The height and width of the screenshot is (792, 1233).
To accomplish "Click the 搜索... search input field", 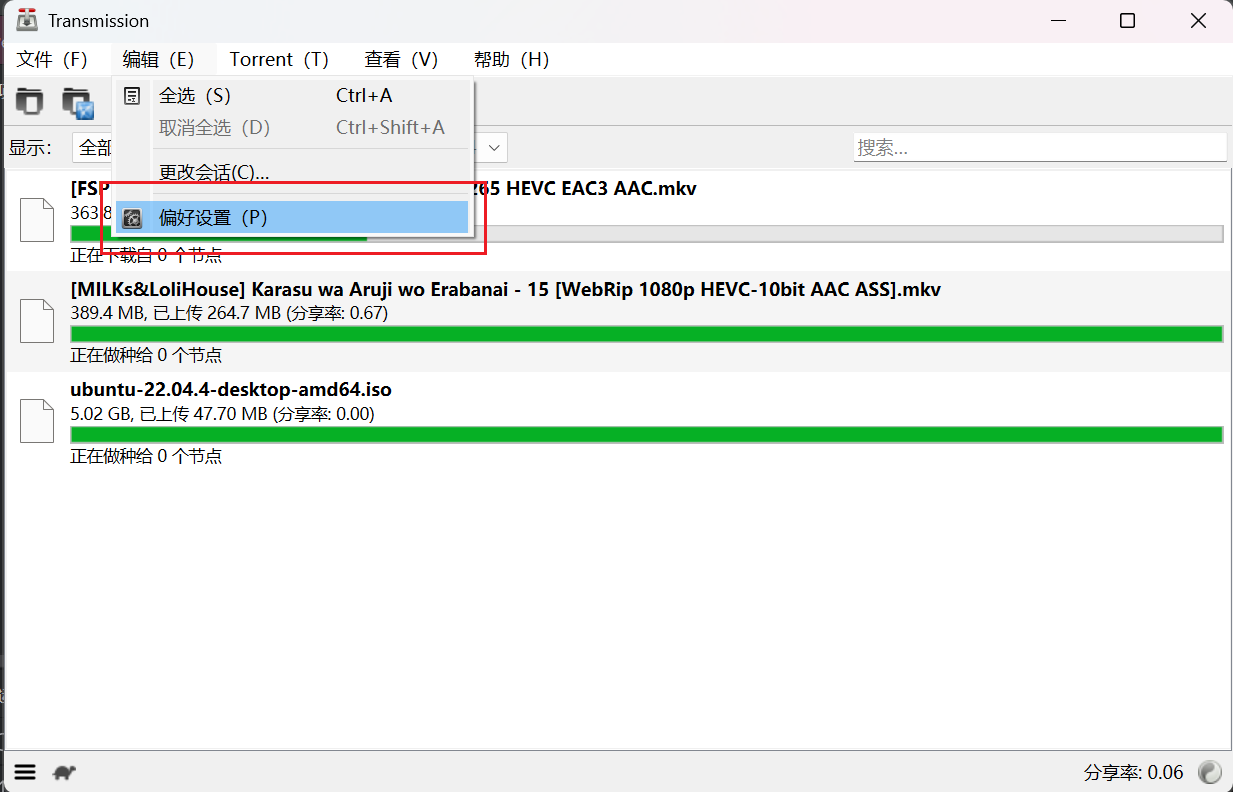I will point(1039,148).
